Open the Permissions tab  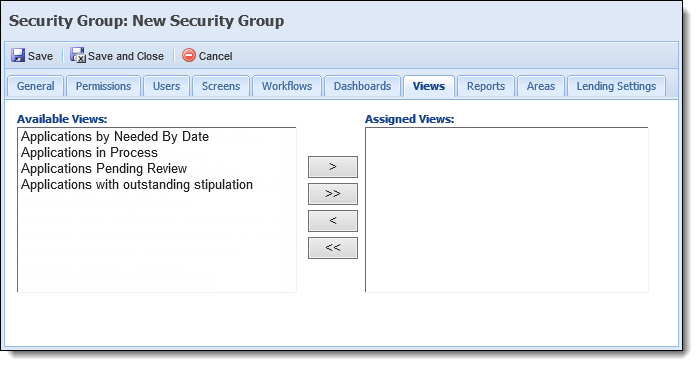tap(103, 86)
